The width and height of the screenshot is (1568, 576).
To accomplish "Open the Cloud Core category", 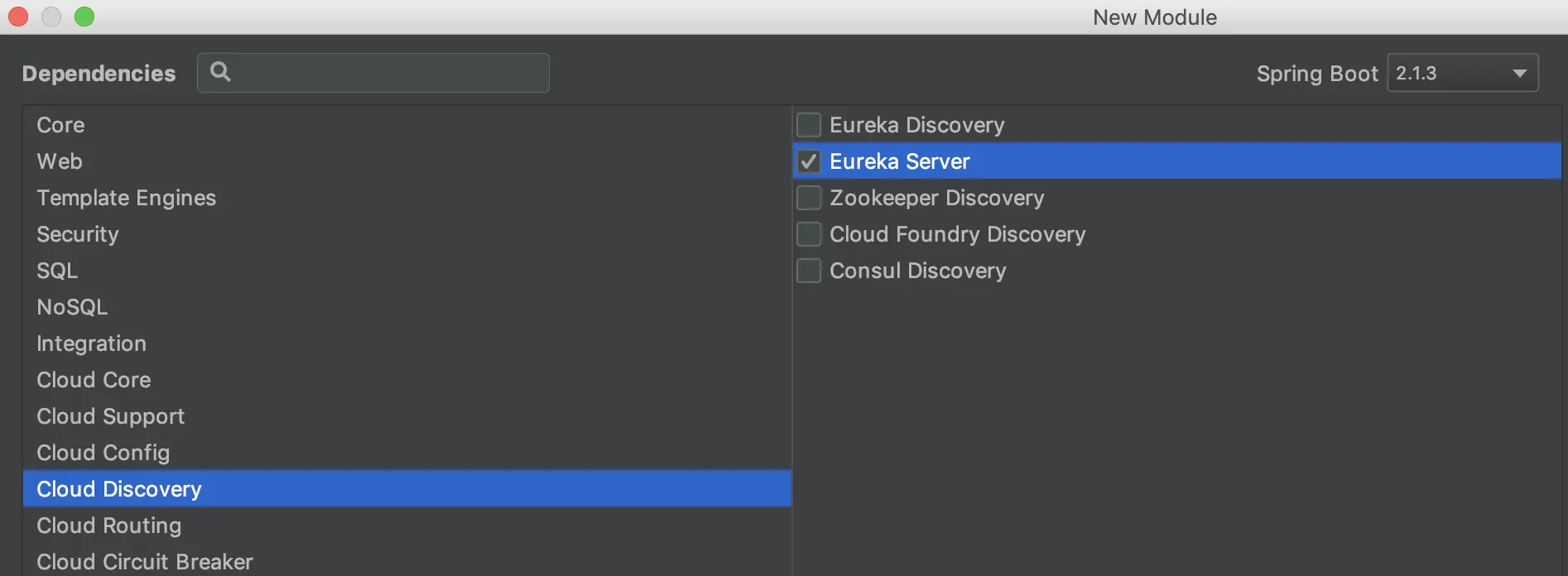I will coord(94,380).
